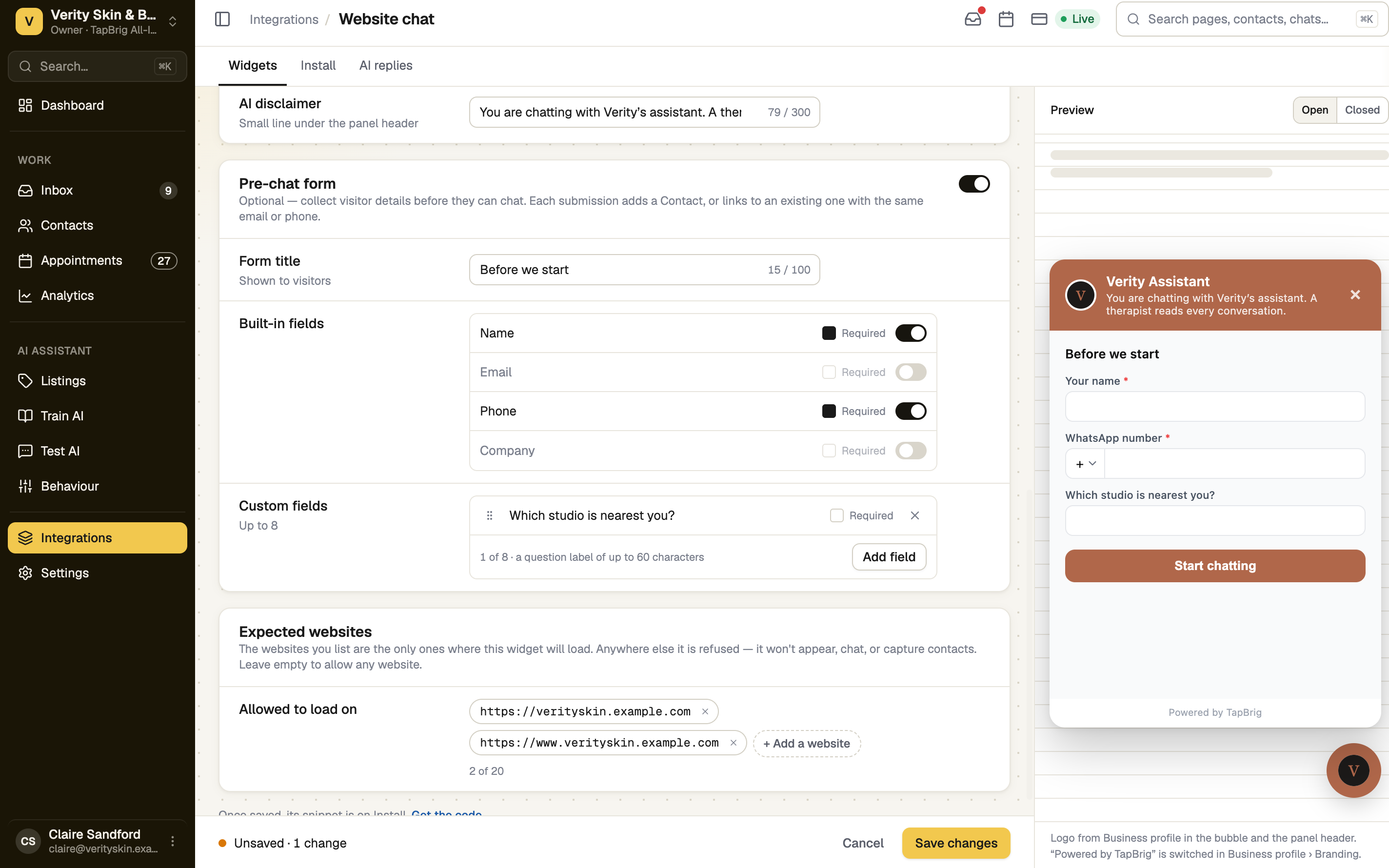1389x868 pixels.
Task: Show the Open preview state
Action: point(1314,110)
